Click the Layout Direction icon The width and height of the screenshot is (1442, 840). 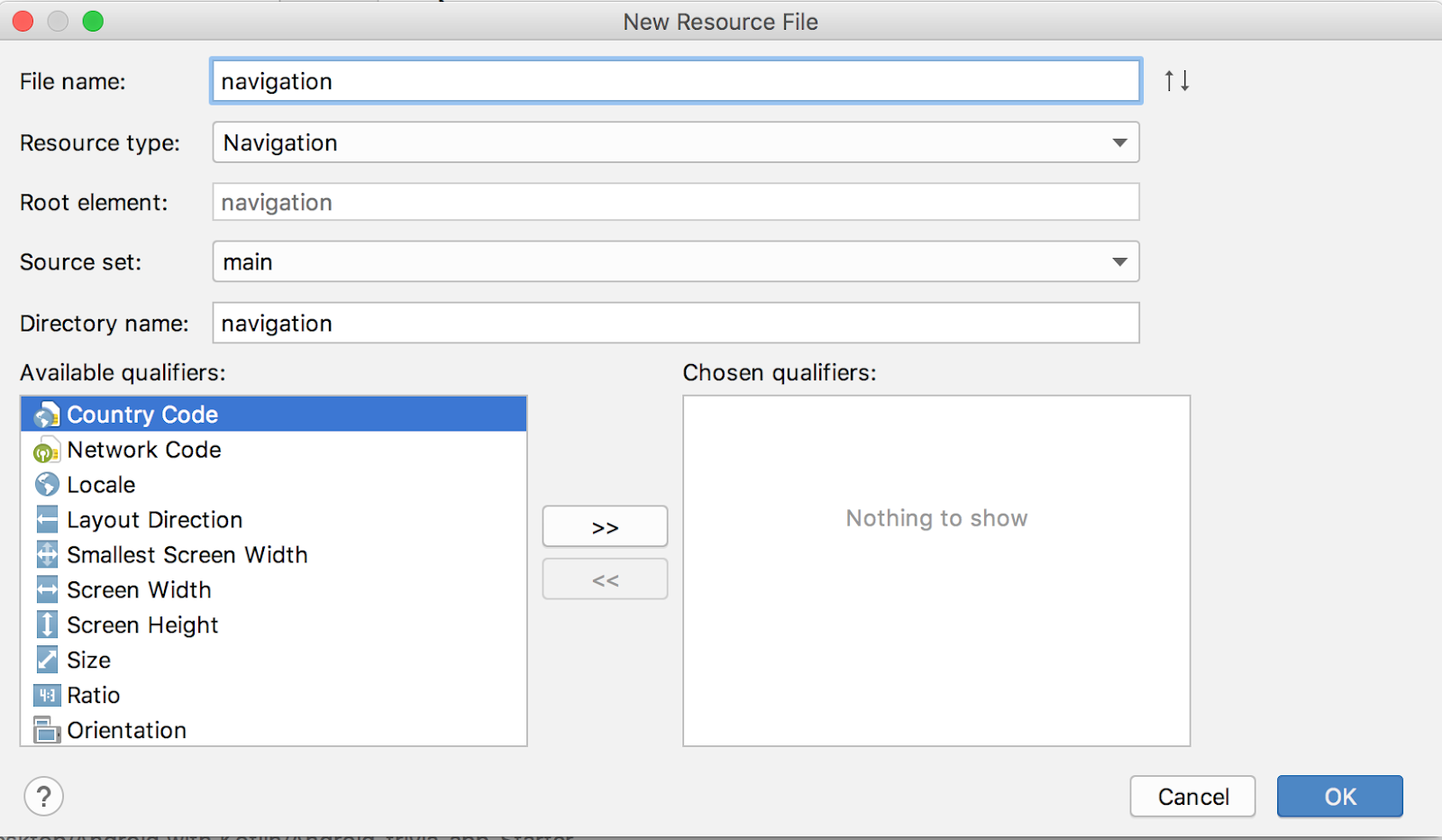click(x=47, y=520)
